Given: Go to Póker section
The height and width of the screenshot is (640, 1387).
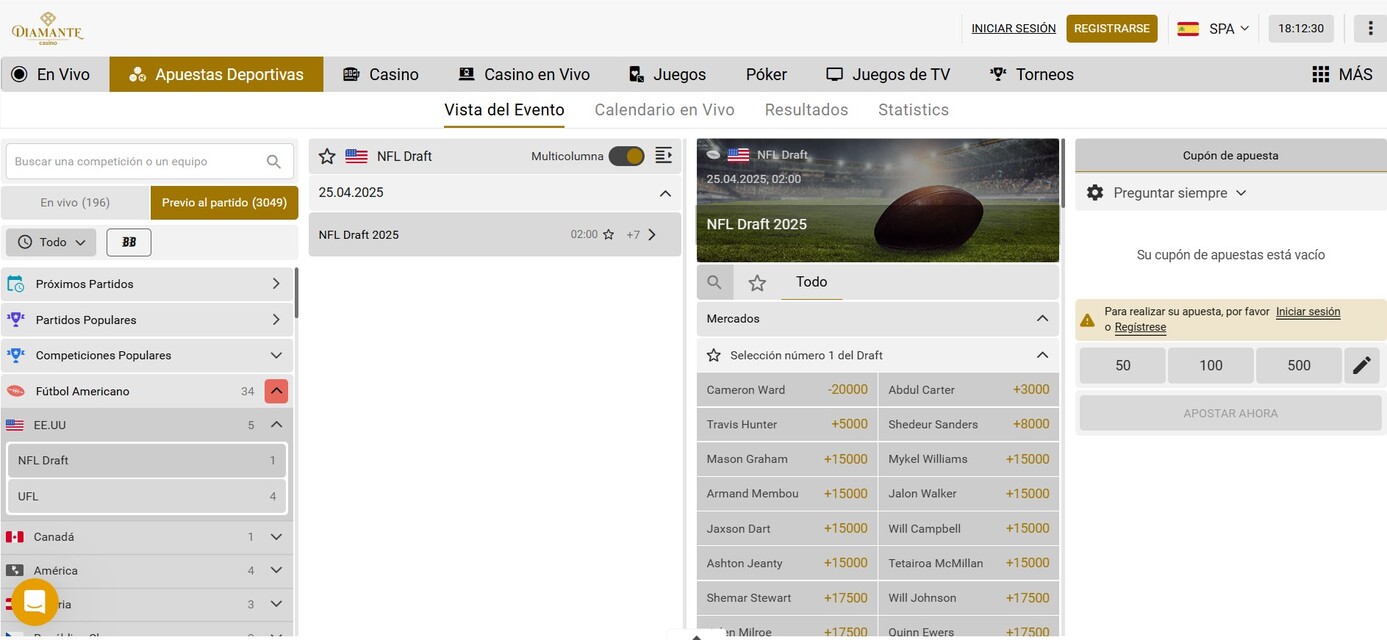Looking at the screenshot, I should (766, 74).
